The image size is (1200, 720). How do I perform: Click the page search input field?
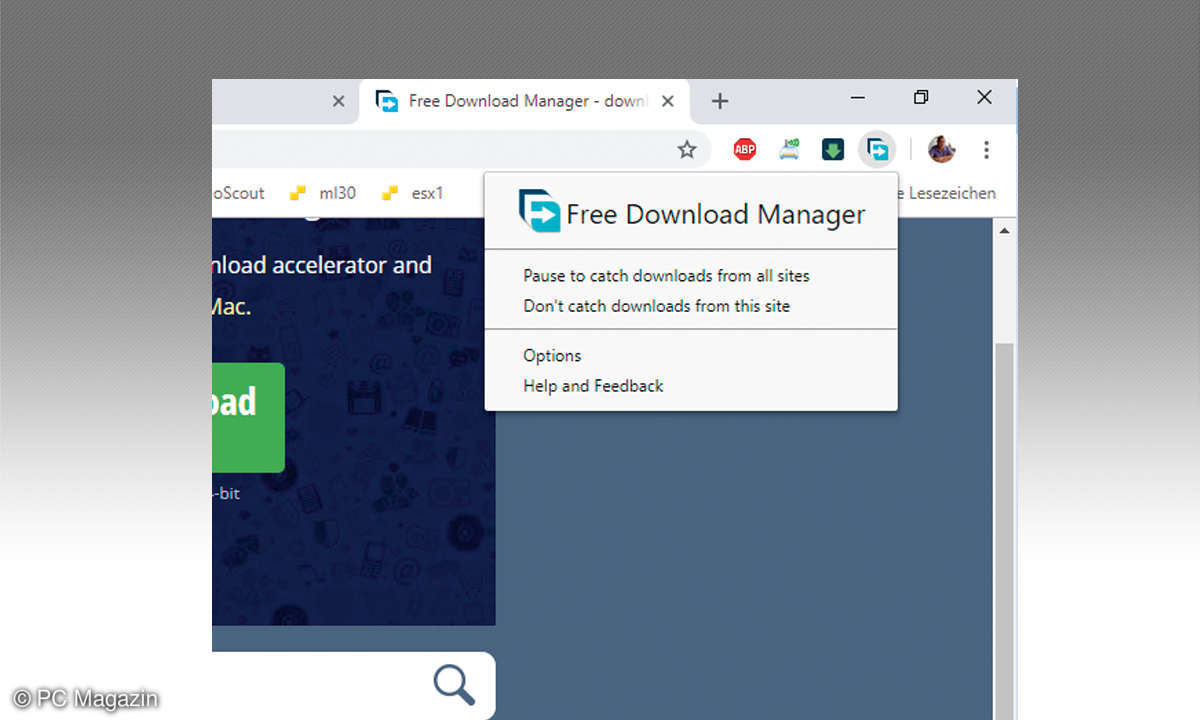(x=353, y=685)
